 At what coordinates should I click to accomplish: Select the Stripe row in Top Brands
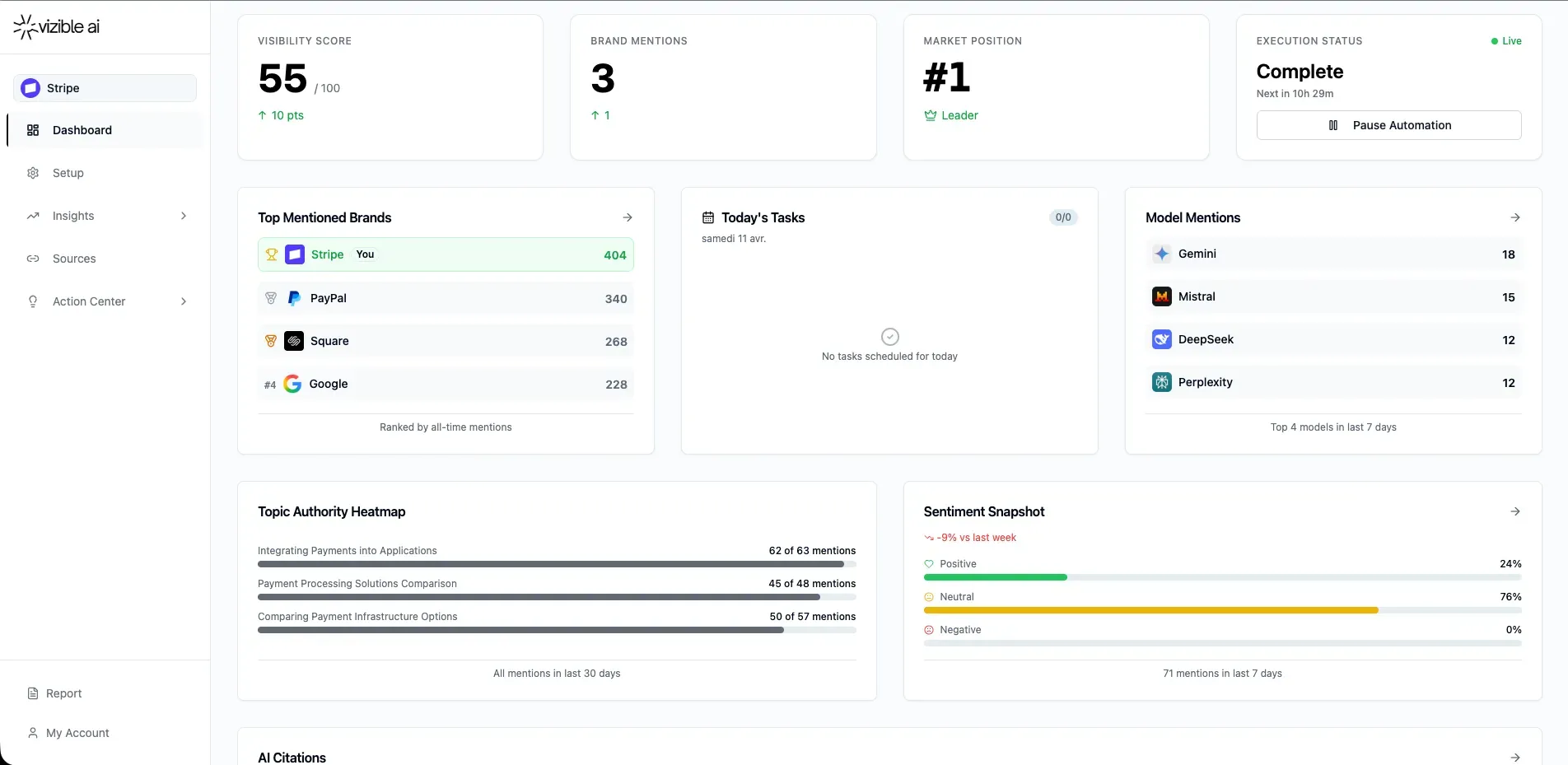click(x=446, y=255)
